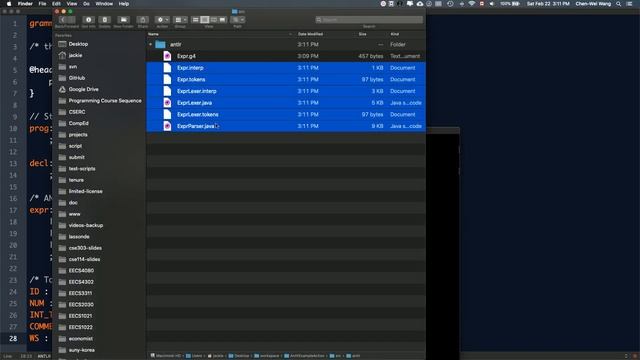Create a New Folder from toolbar
The width and height of the screenshot is (640, 360).
pyautogui.click(x=123, y=20)
